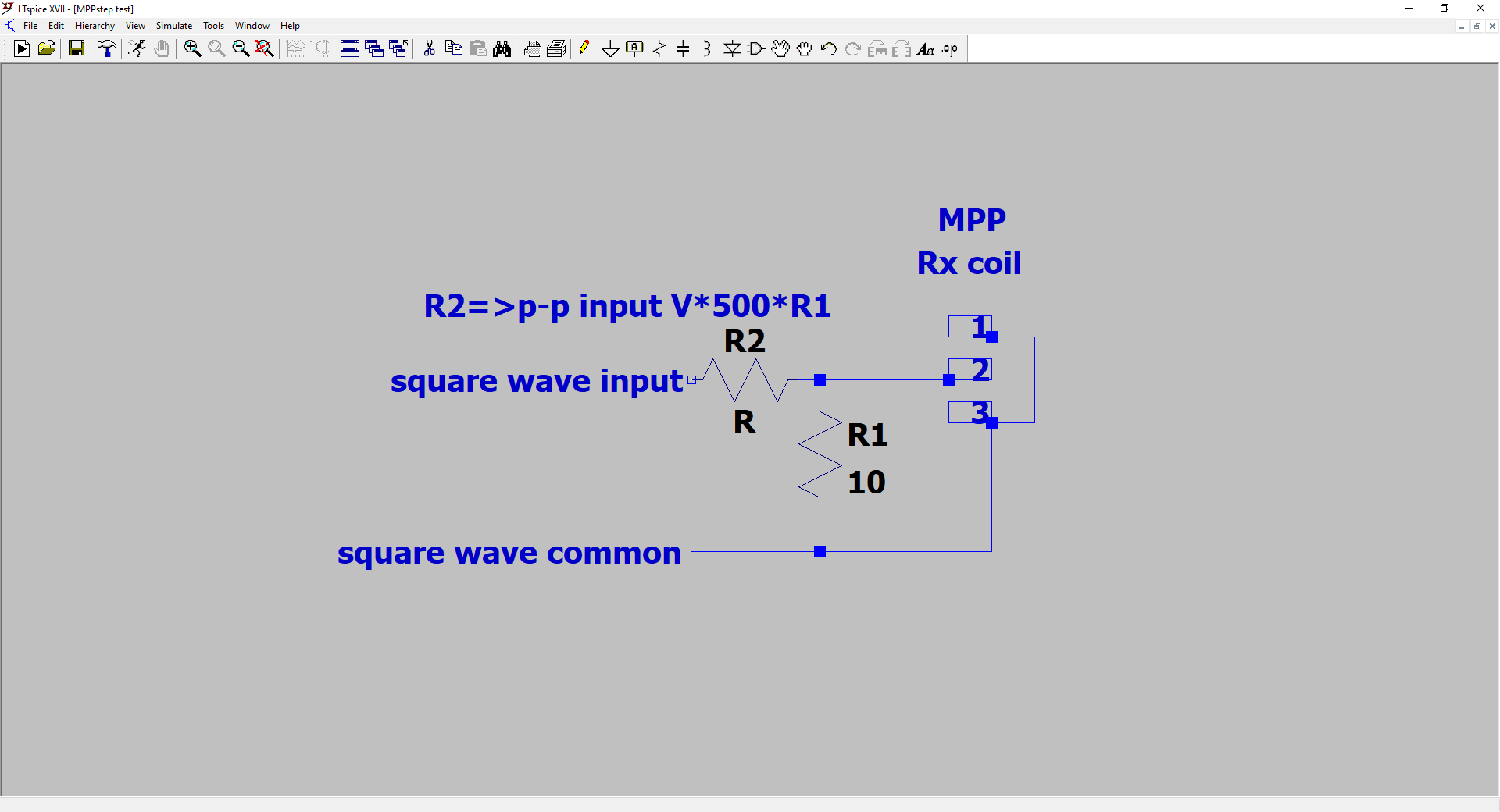Select the Inductor component tool
The height and width of the screenshot is (812, 1500).
(707, 49)
